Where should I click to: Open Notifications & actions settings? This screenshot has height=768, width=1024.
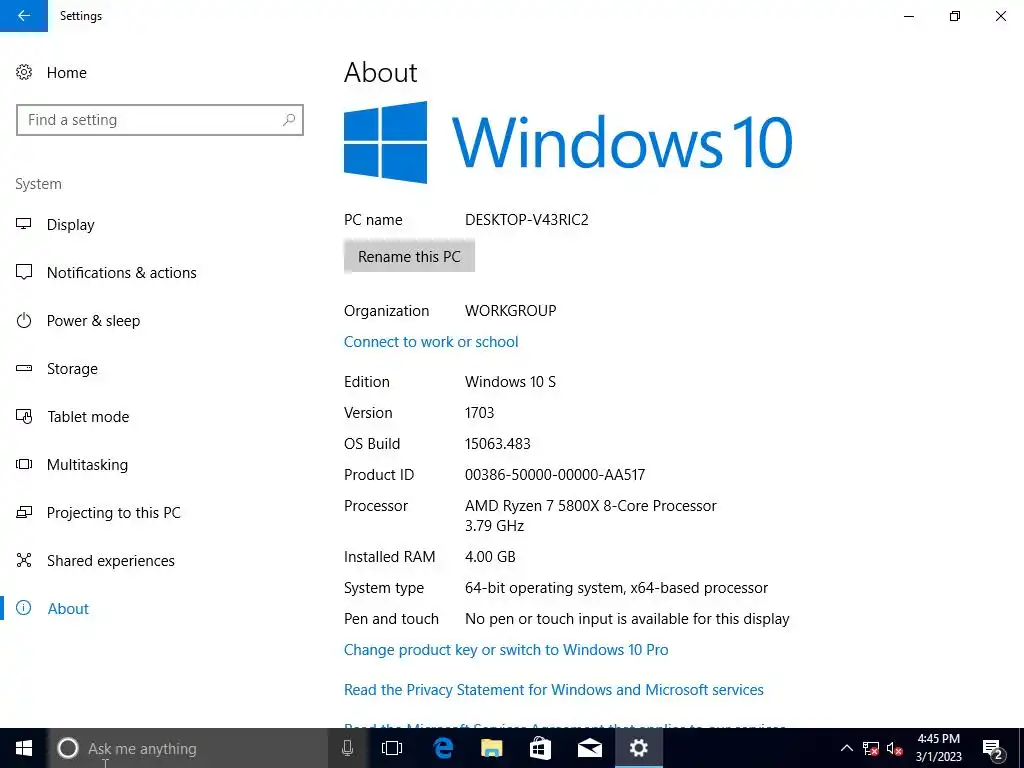(121, 273)
